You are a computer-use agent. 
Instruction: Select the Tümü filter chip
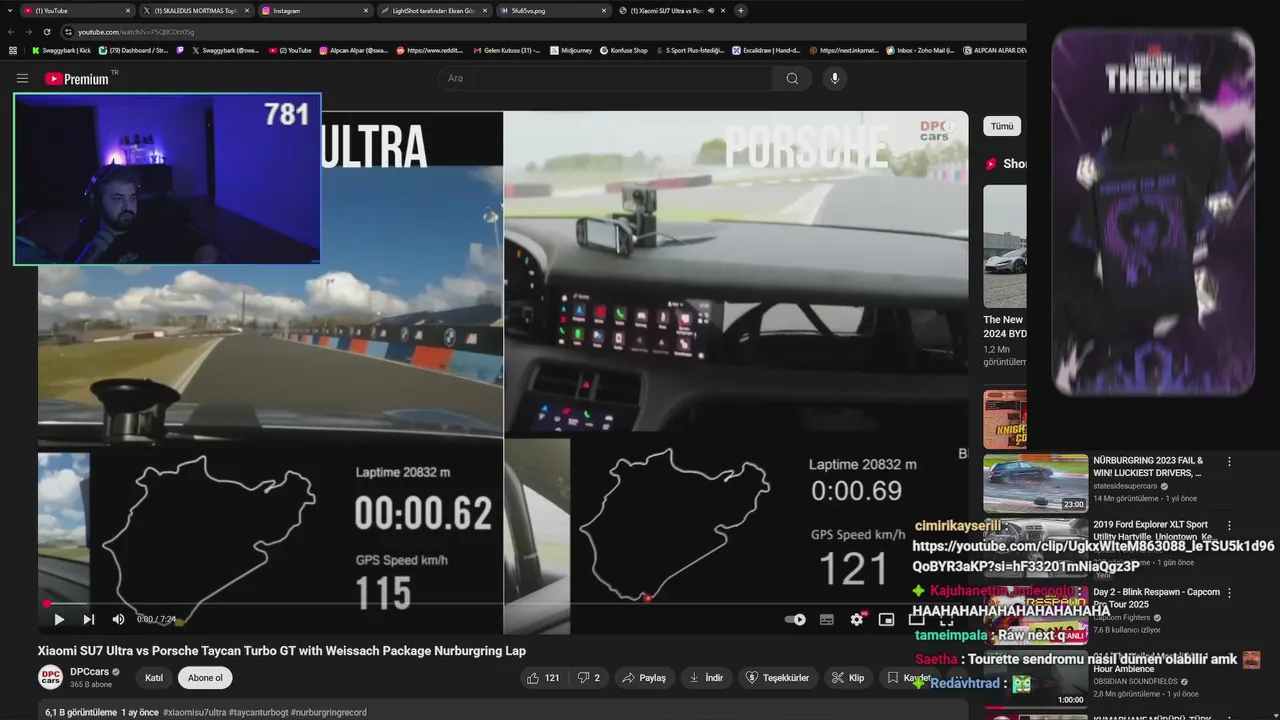[1002, 126]
